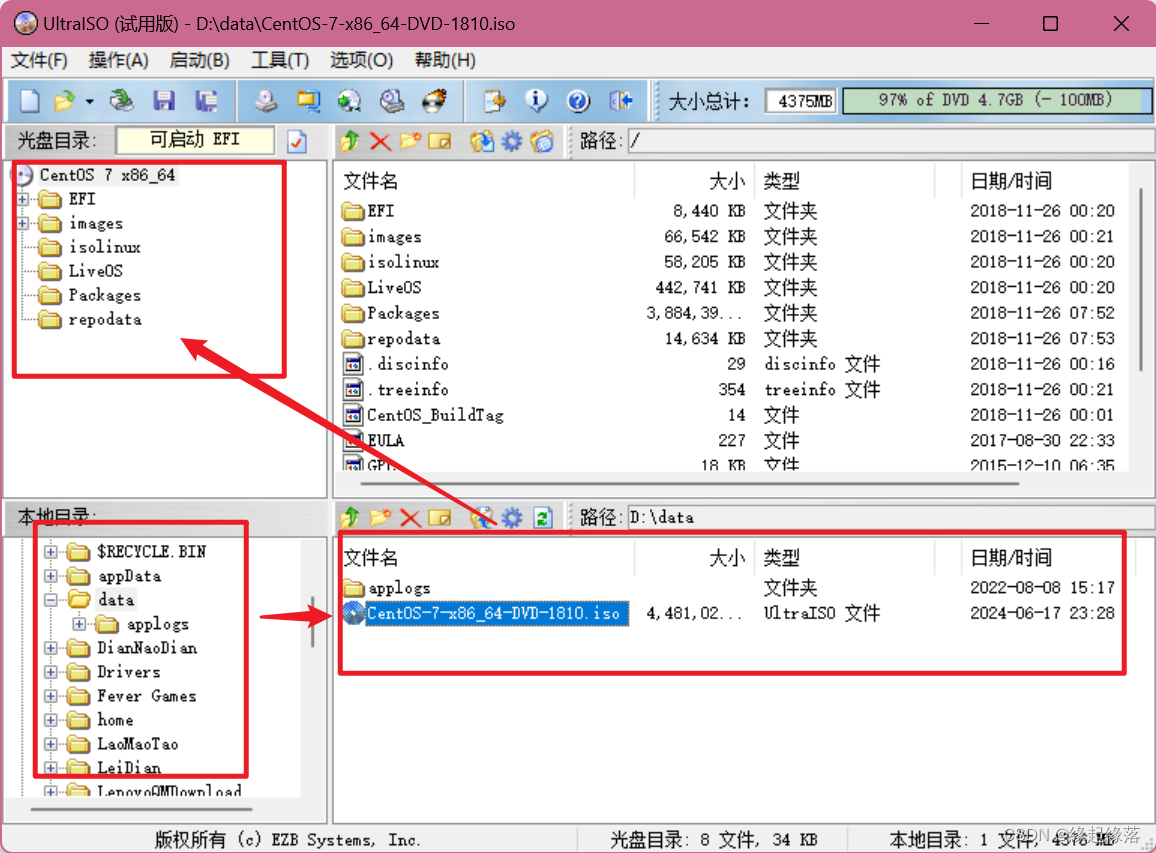Click gear icon in local panel toolbar
Screen dimensions: 1156x853
[x=512, y=518]
